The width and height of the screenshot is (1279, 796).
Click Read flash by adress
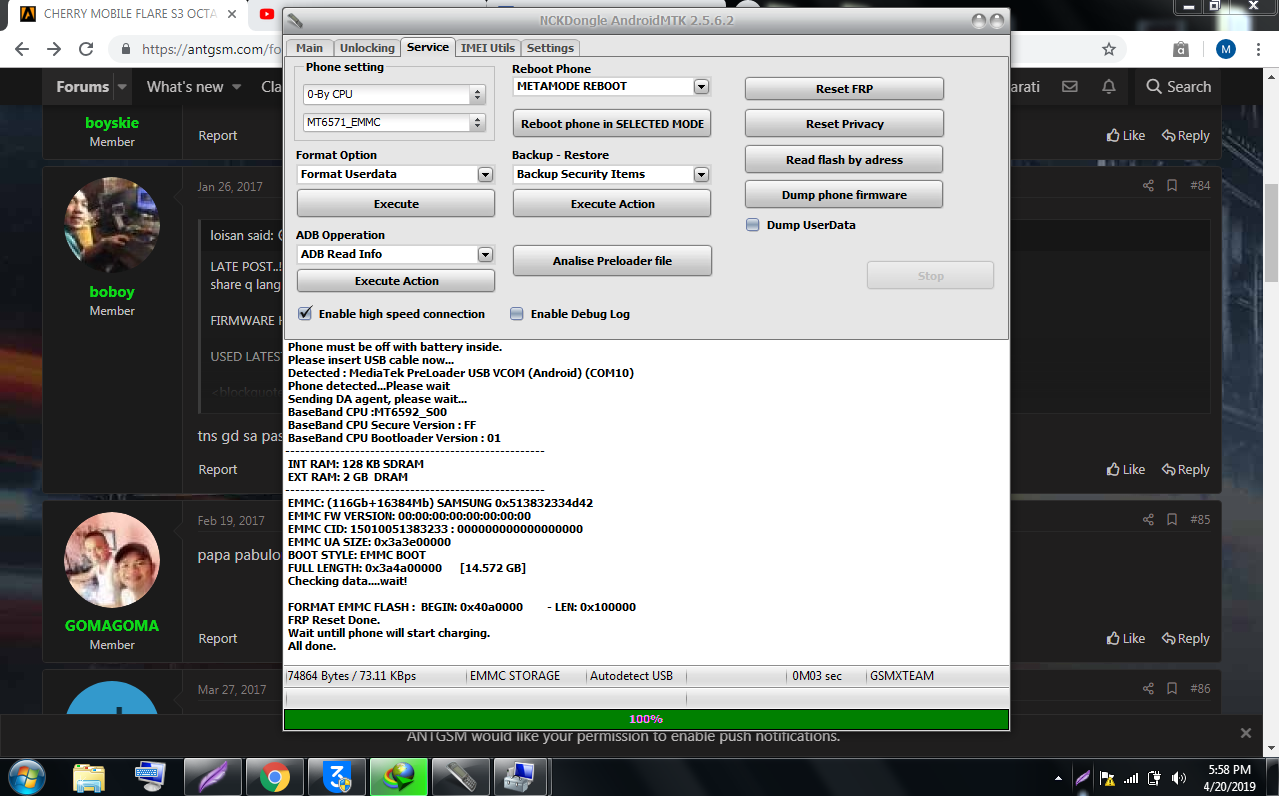point(844,160)
